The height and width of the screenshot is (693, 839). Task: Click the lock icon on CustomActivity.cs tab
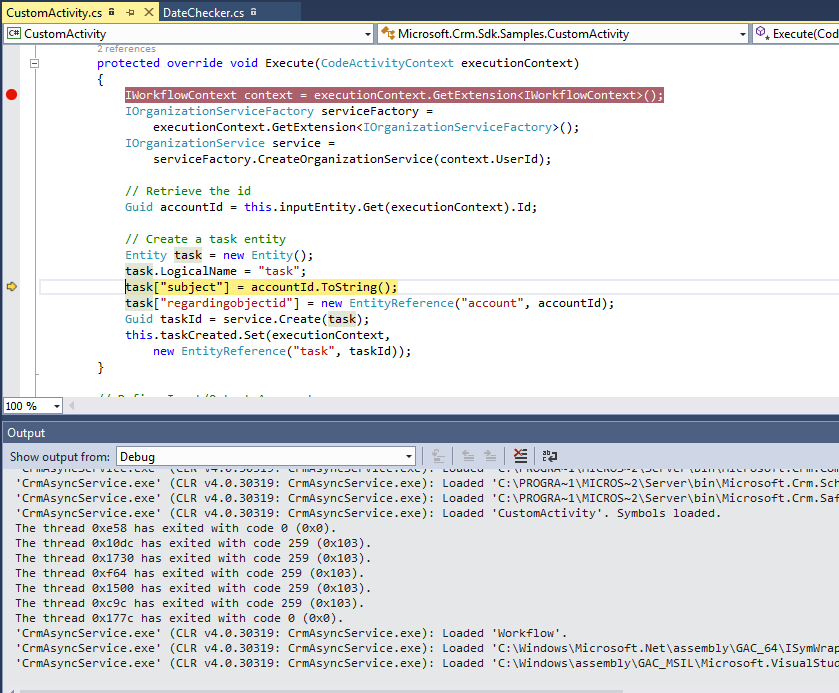(111, 12)
